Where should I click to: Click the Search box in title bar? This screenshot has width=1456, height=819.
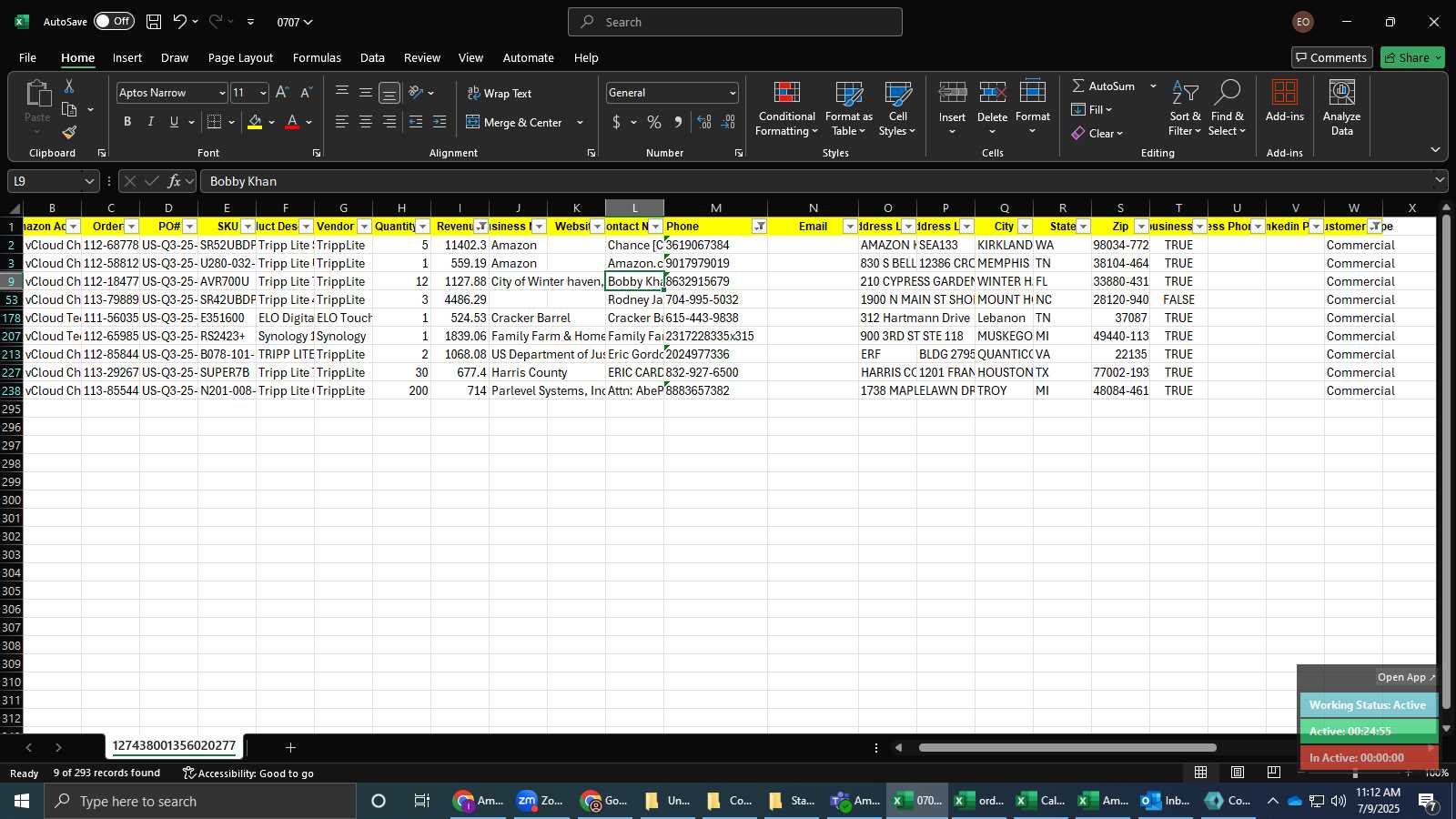click(x=735, y=22)
